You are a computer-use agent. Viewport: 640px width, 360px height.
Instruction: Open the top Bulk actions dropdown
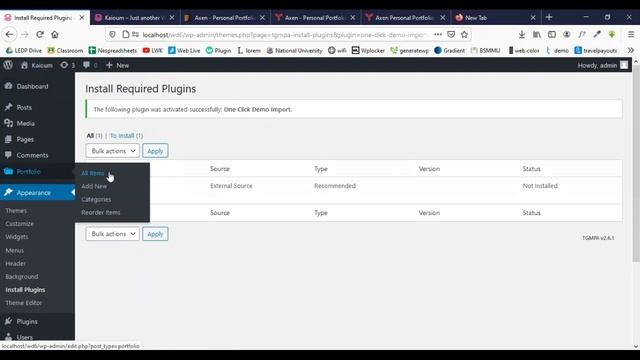click(x=113, y=151)
